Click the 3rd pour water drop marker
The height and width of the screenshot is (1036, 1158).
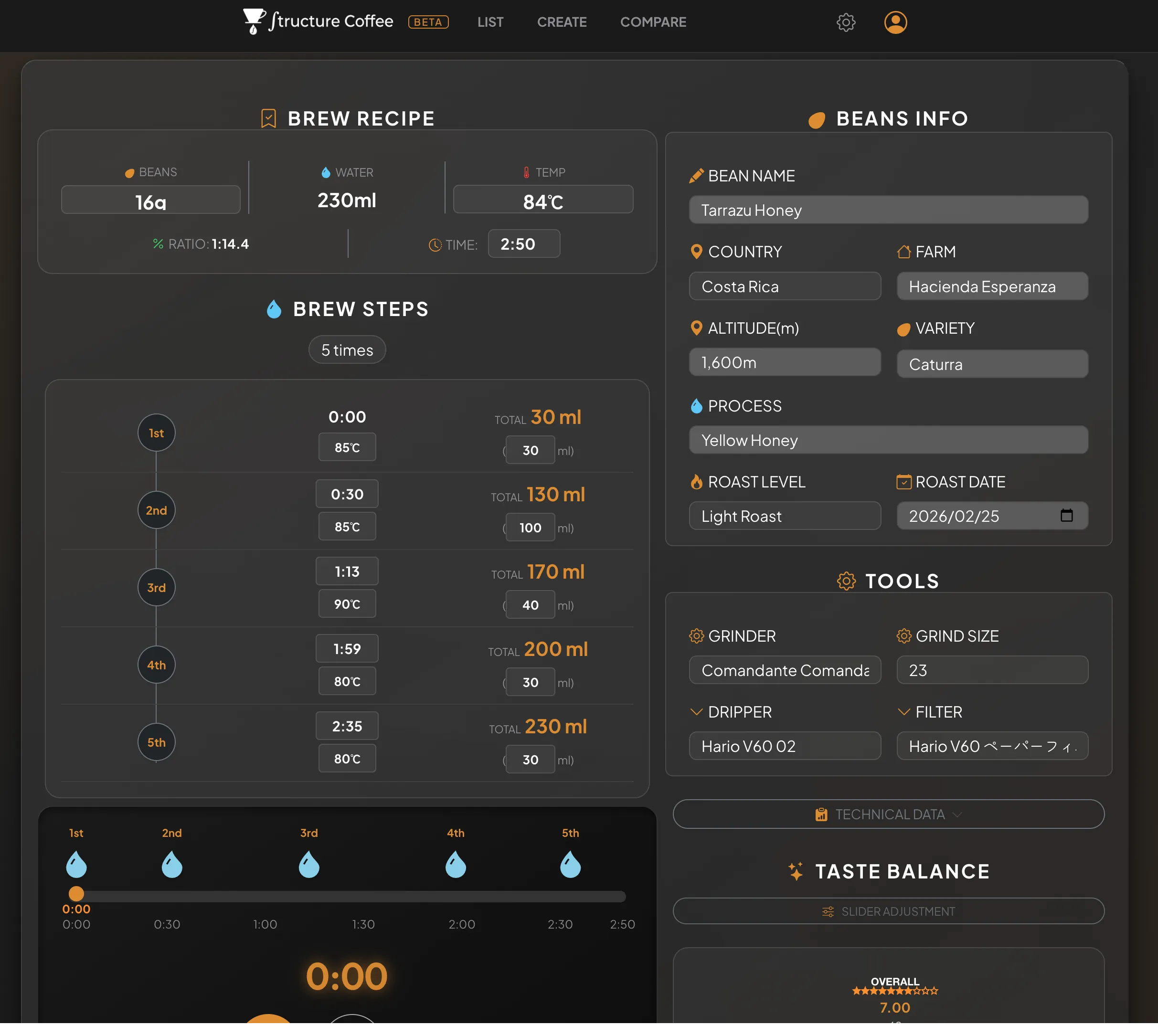[x=308, y=864]
